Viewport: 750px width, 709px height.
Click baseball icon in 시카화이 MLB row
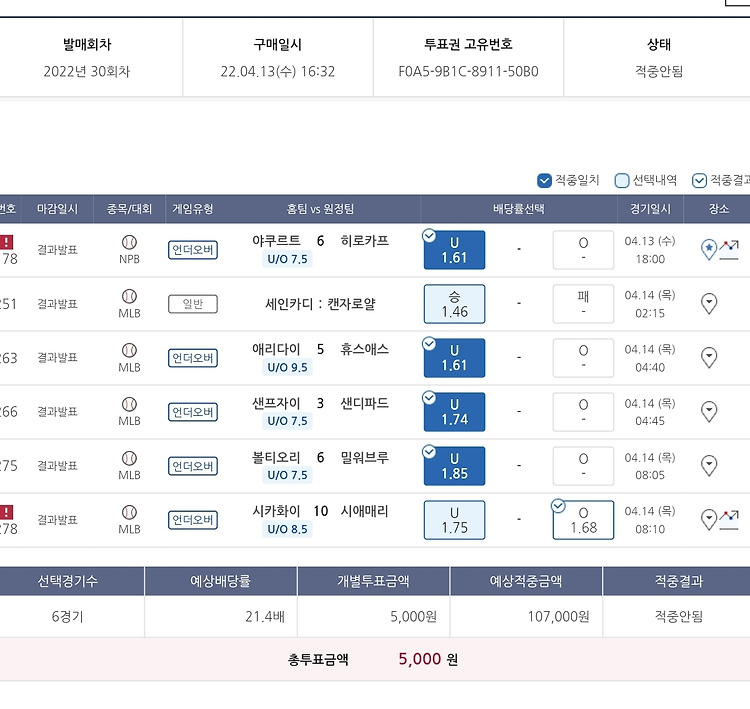coord(129,512)
